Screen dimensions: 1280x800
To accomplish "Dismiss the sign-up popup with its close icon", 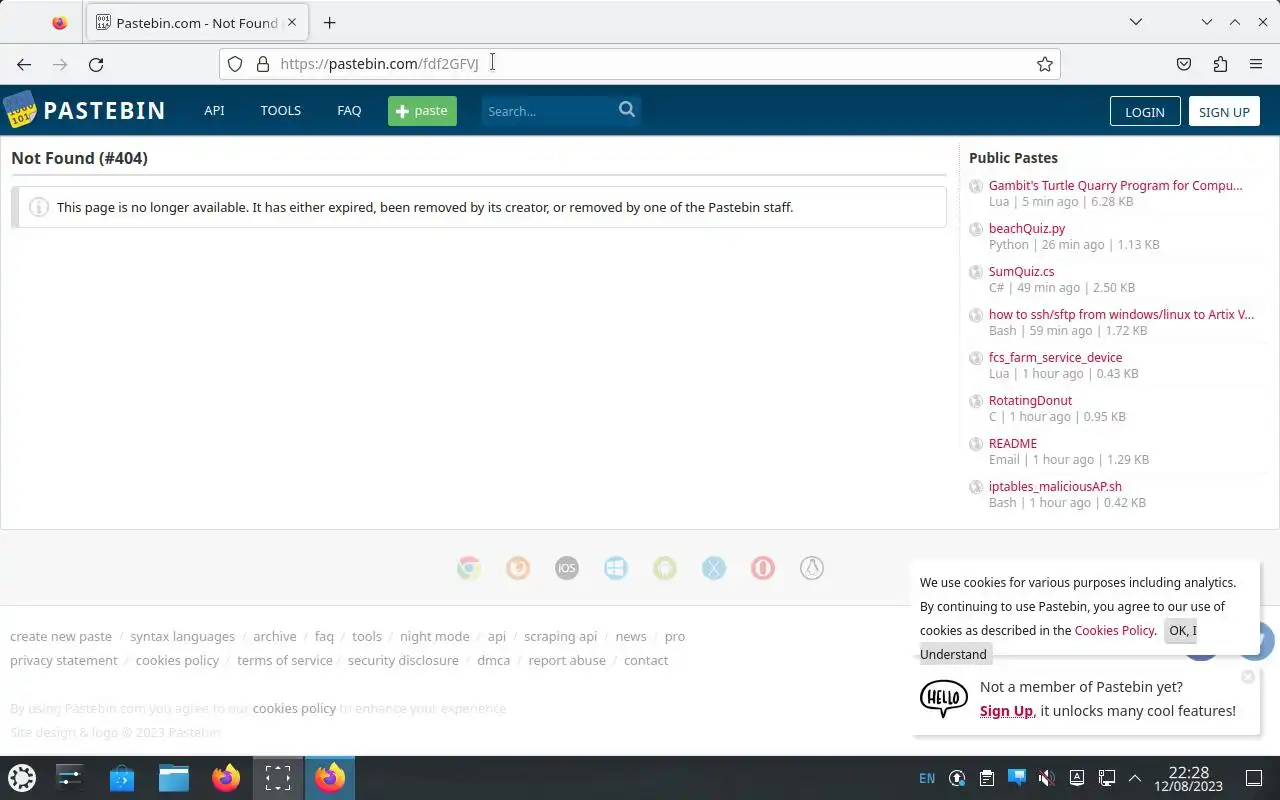I will point(1247,677).
